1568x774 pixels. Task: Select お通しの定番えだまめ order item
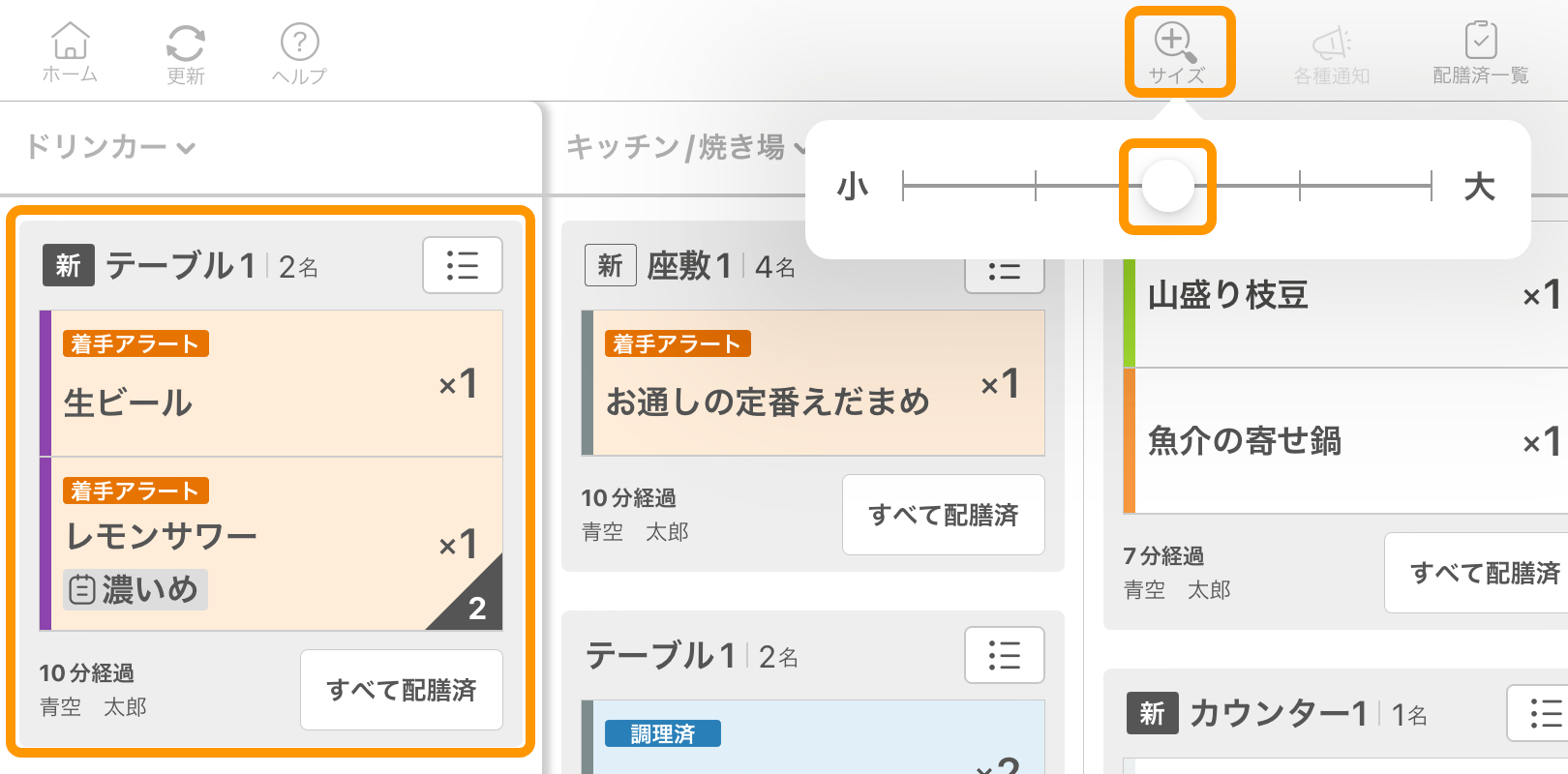click(x=813, y=383)
